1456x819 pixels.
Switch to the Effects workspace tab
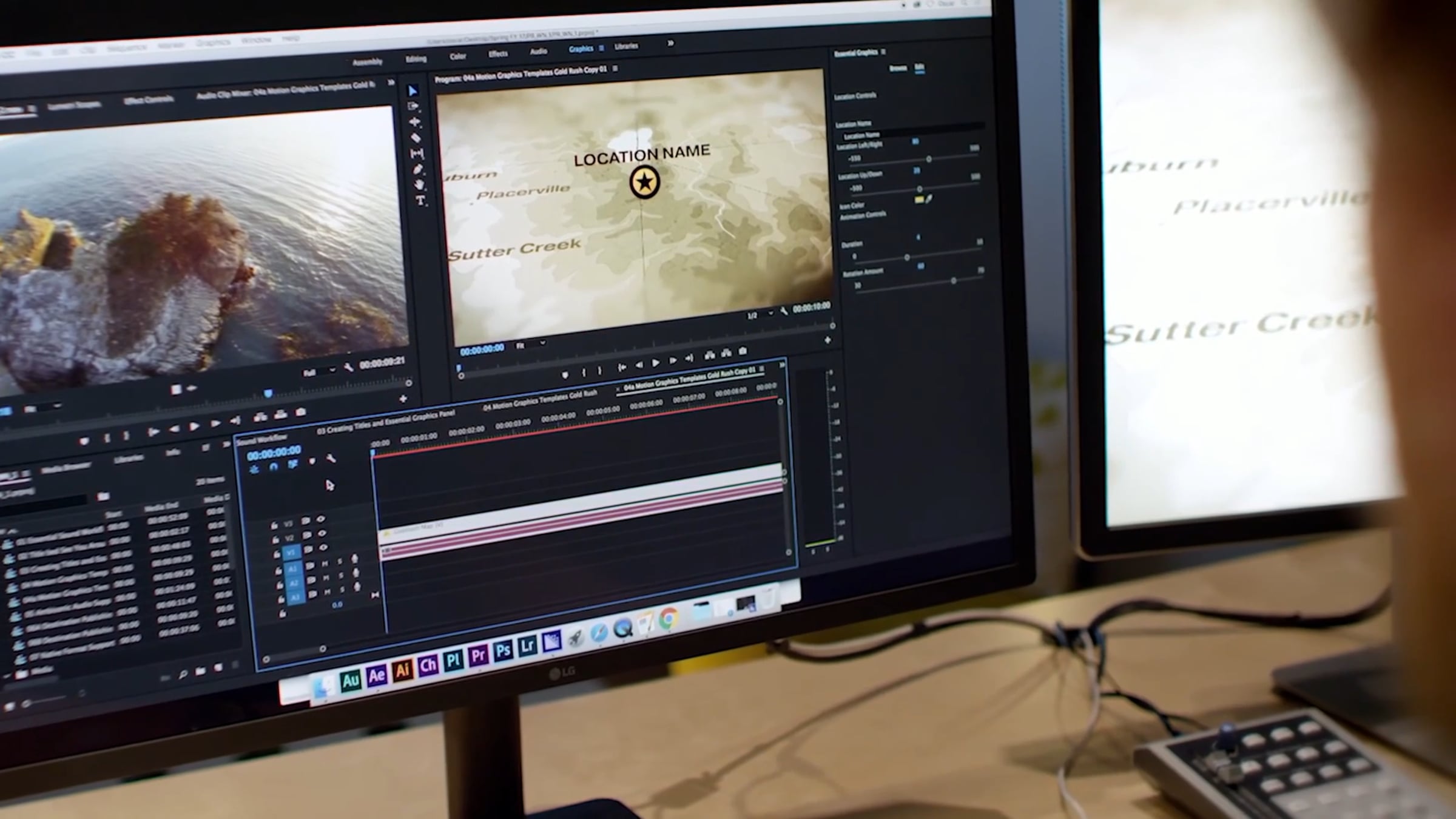pyautogui.click(x=497, y=54)
